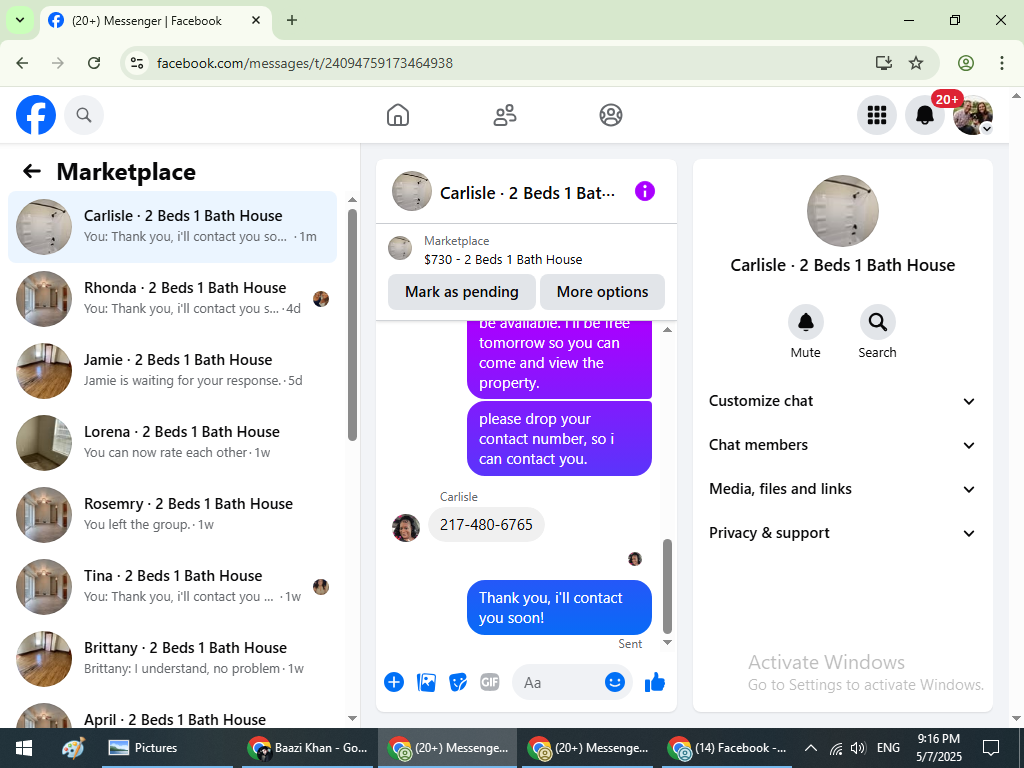The width and height of the screenshot is (1024, 768).
Task: Click the taskbar volume speaker icon
Action: point(858,748)
